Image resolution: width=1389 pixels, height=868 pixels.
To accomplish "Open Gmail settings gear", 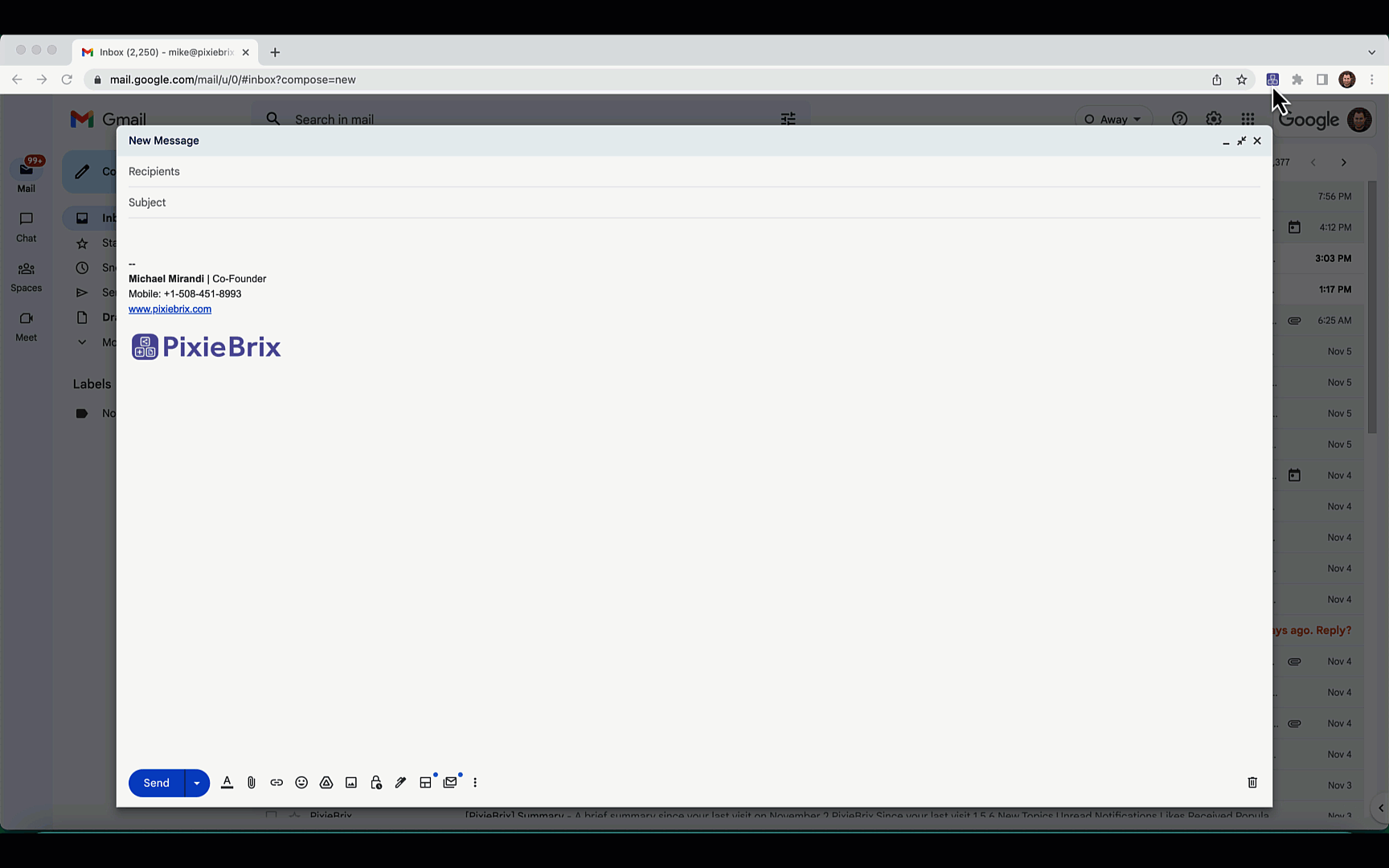I will pos(1214,119).
